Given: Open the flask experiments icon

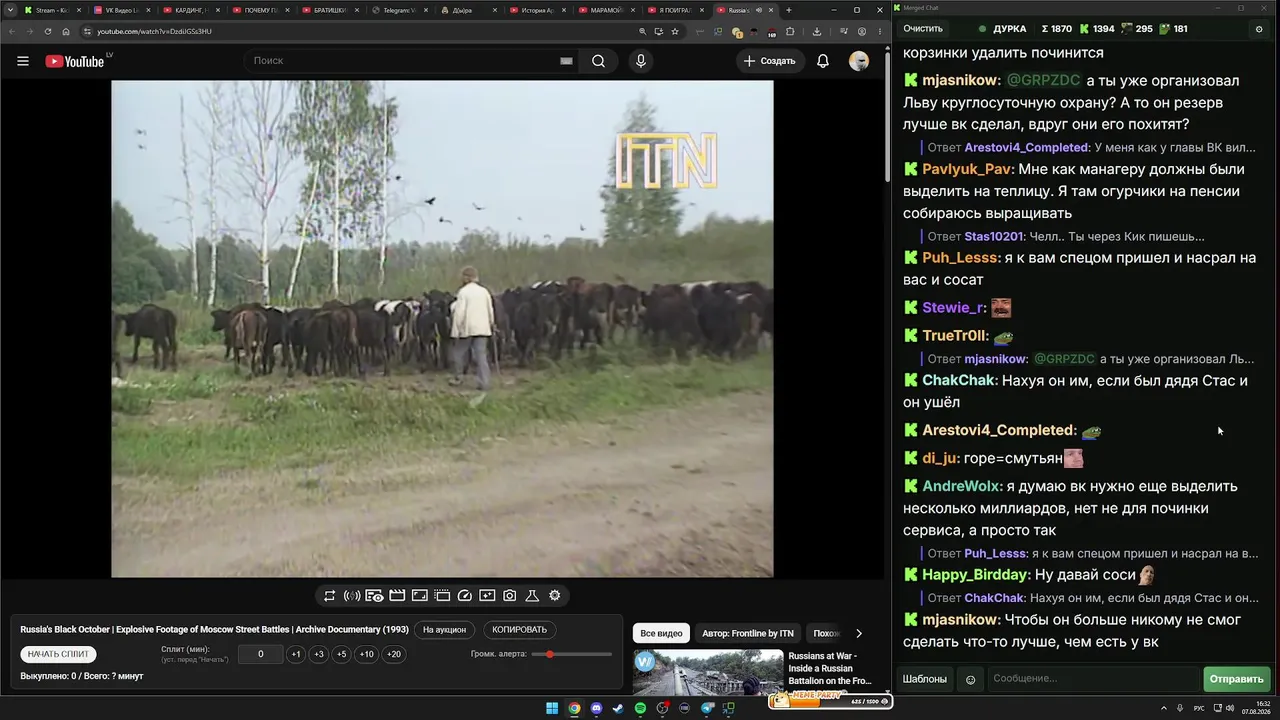Looking at the screenshot, I should coord(532,595).
